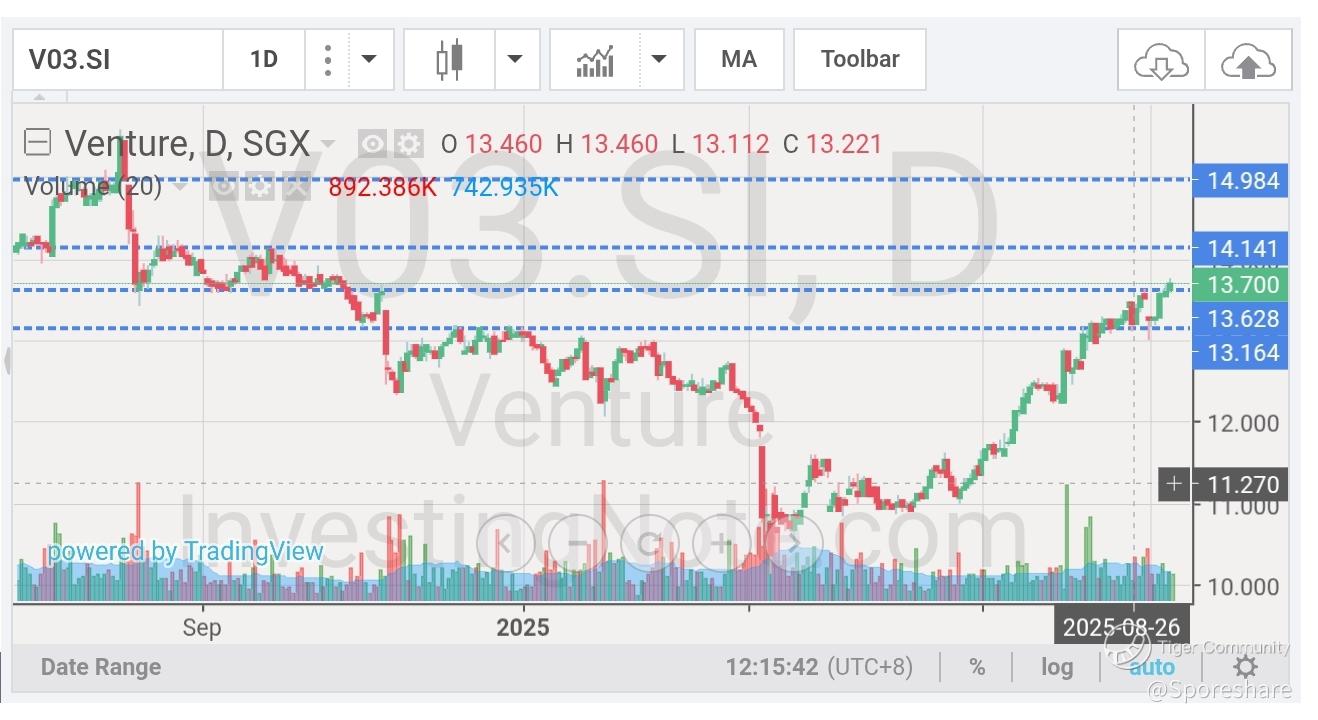Open the chart settings gear at bottom right
This screenshot has width=1318, height=720.
point(1245,667)
